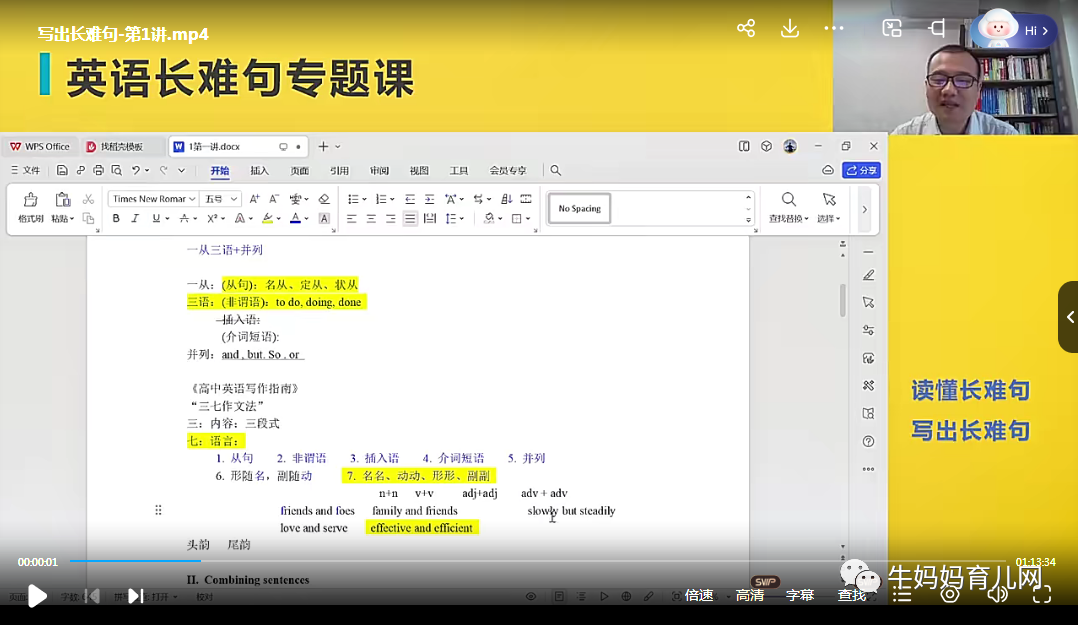Toggle strikethrough formatting
Screen dimensions: 1078x625
click(x=184, y=219)
